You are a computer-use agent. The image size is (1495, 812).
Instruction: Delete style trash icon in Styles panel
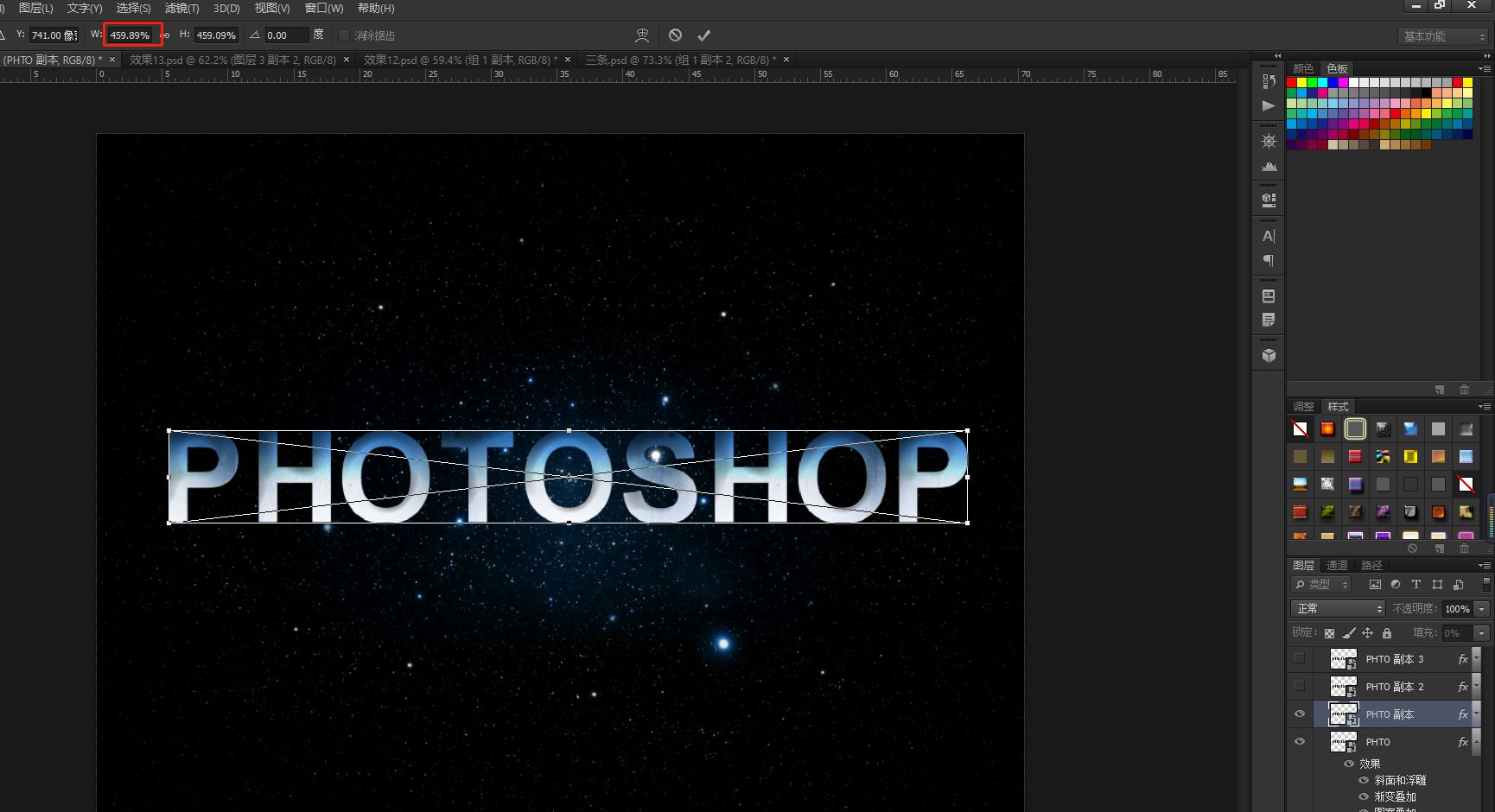[1464, 549]
